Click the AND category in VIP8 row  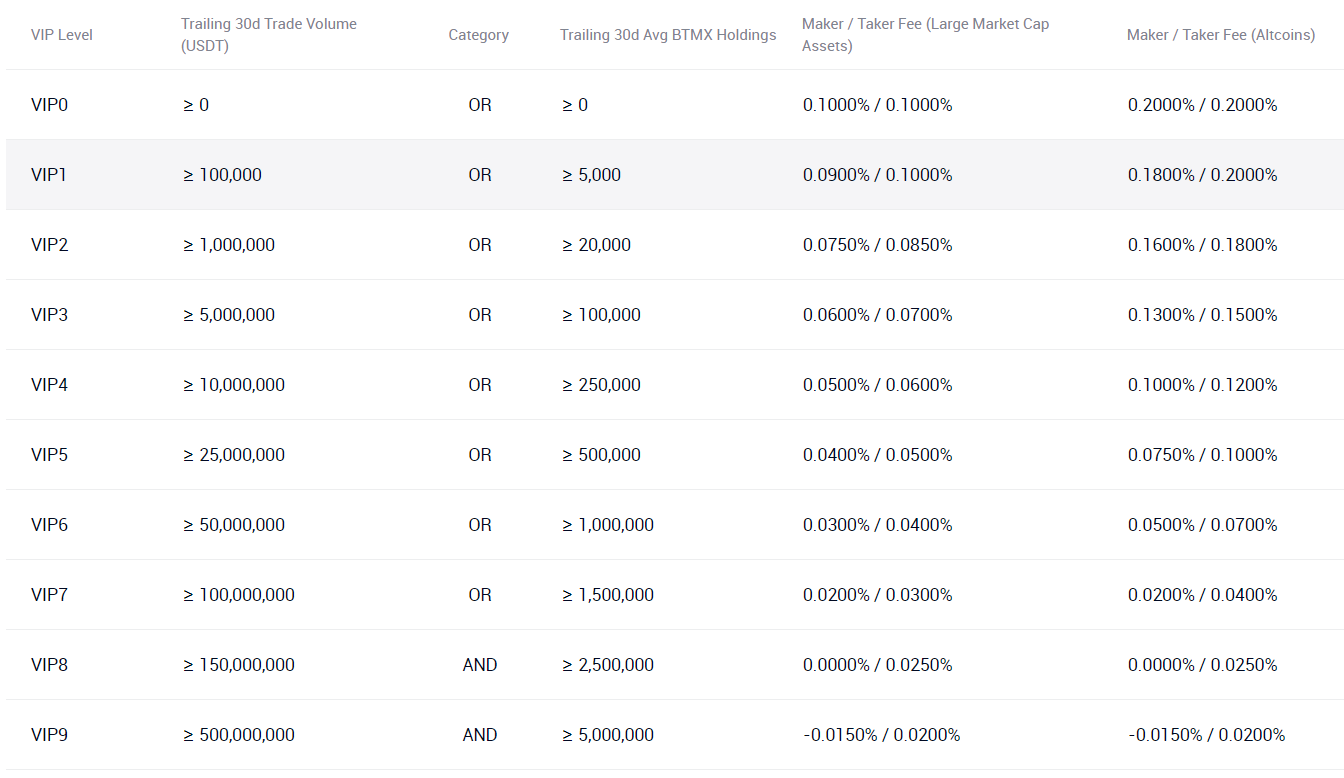click(480, 665)
